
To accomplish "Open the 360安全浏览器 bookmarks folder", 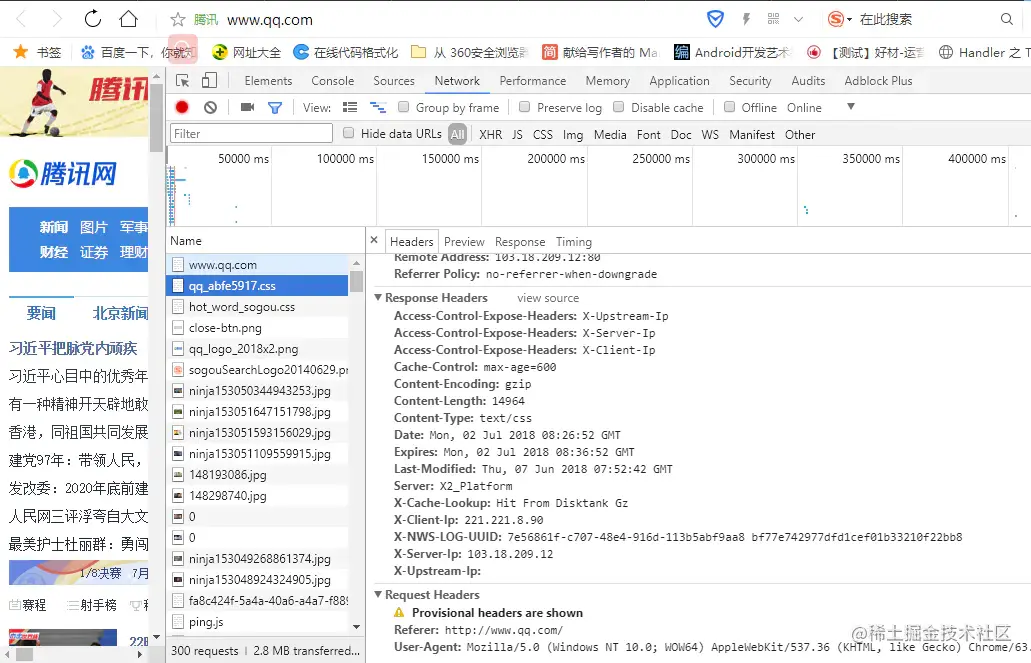I will 469,52.
